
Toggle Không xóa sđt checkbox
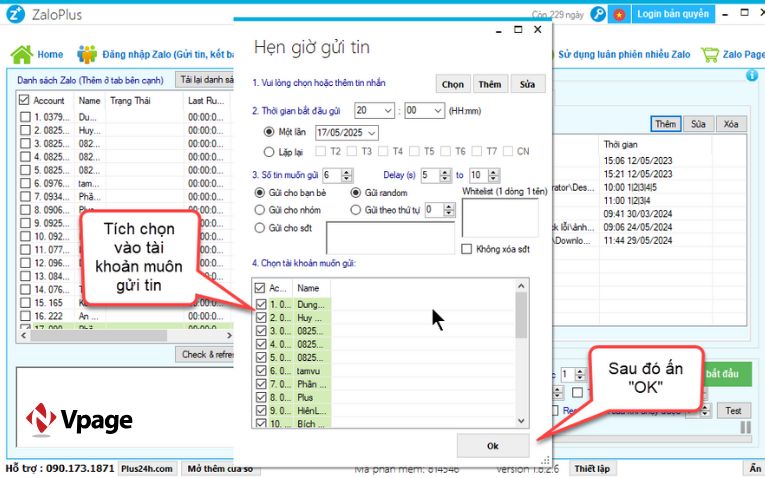466,249
